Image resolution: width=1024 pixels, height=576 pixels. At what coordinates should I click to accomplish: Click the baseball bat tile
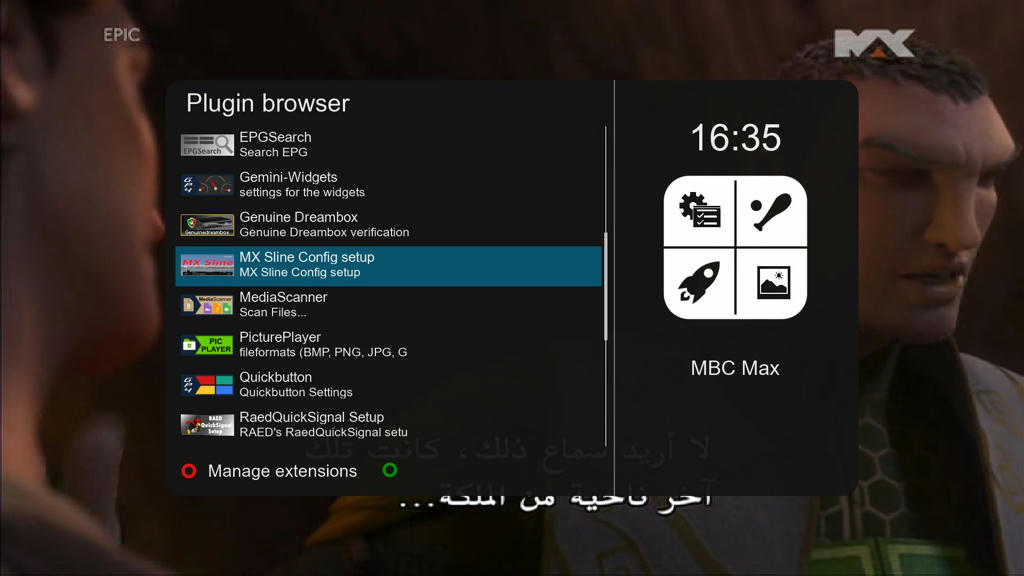(771, 210)
